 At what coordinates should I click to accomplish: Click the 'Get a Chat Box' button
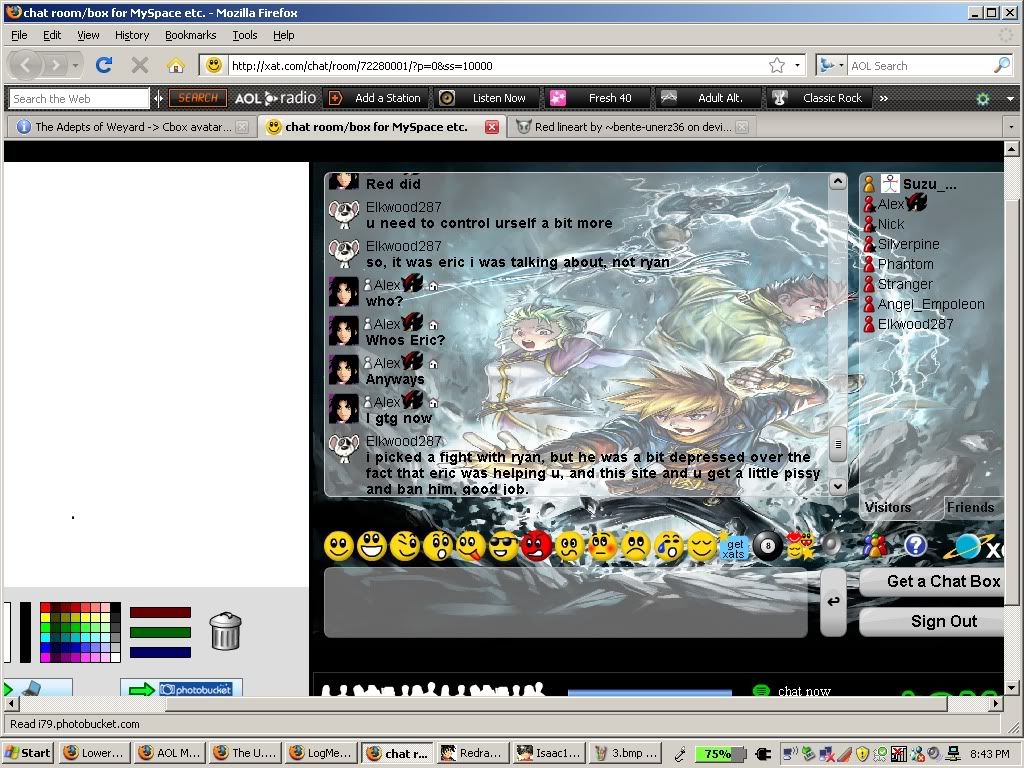coord(942,581)
